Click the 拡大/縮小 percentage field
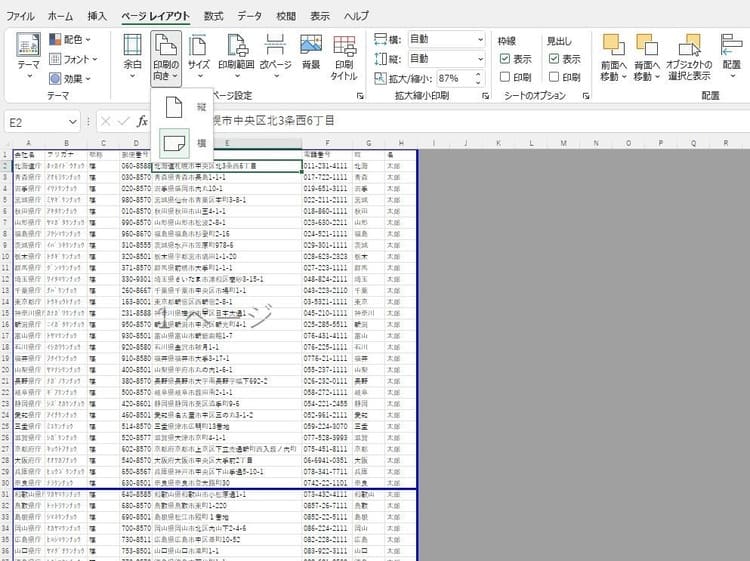The image size is (750, 561). 454,78
